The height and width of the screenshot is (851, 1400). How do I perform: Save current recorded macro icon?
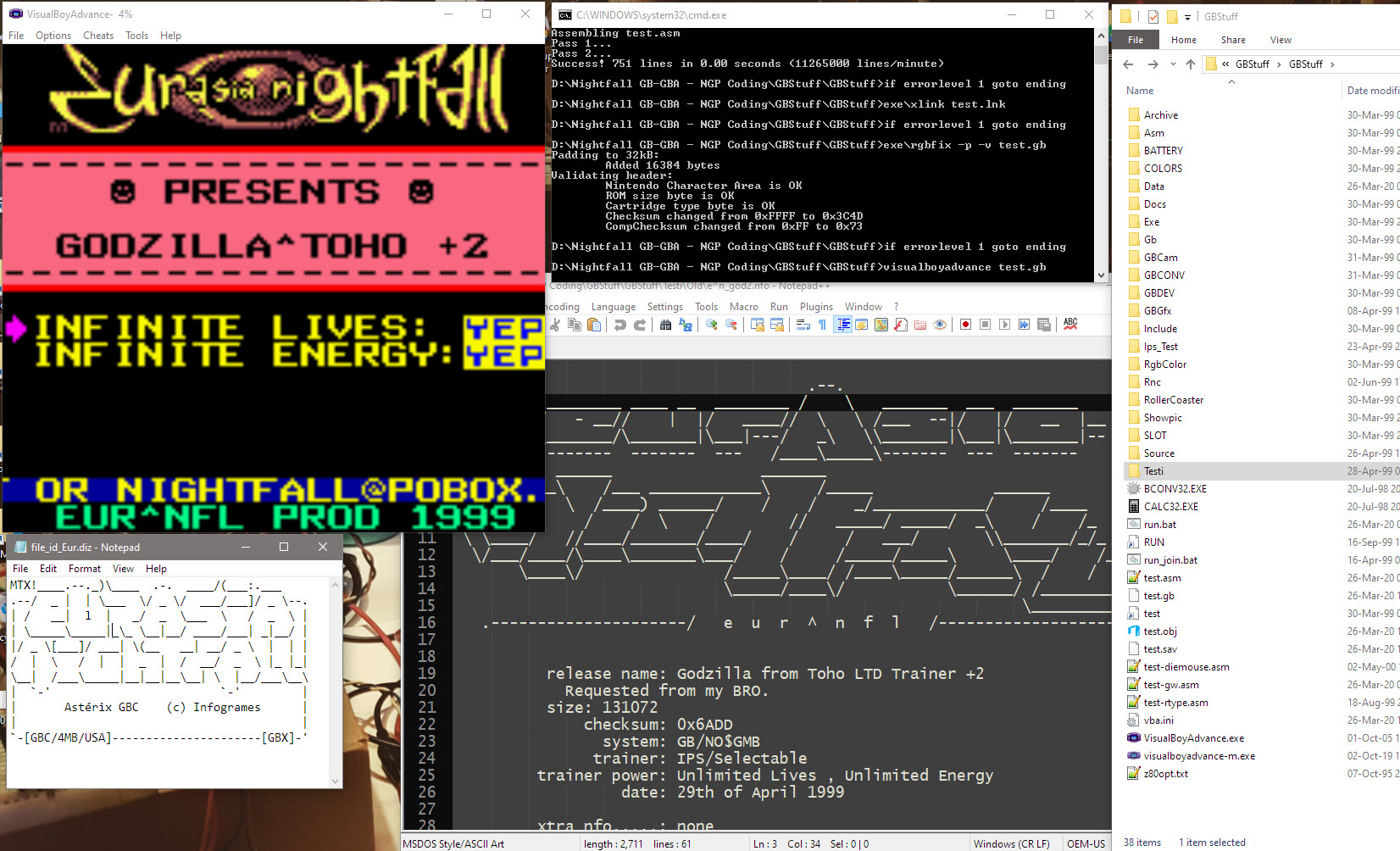(1044, 325)
